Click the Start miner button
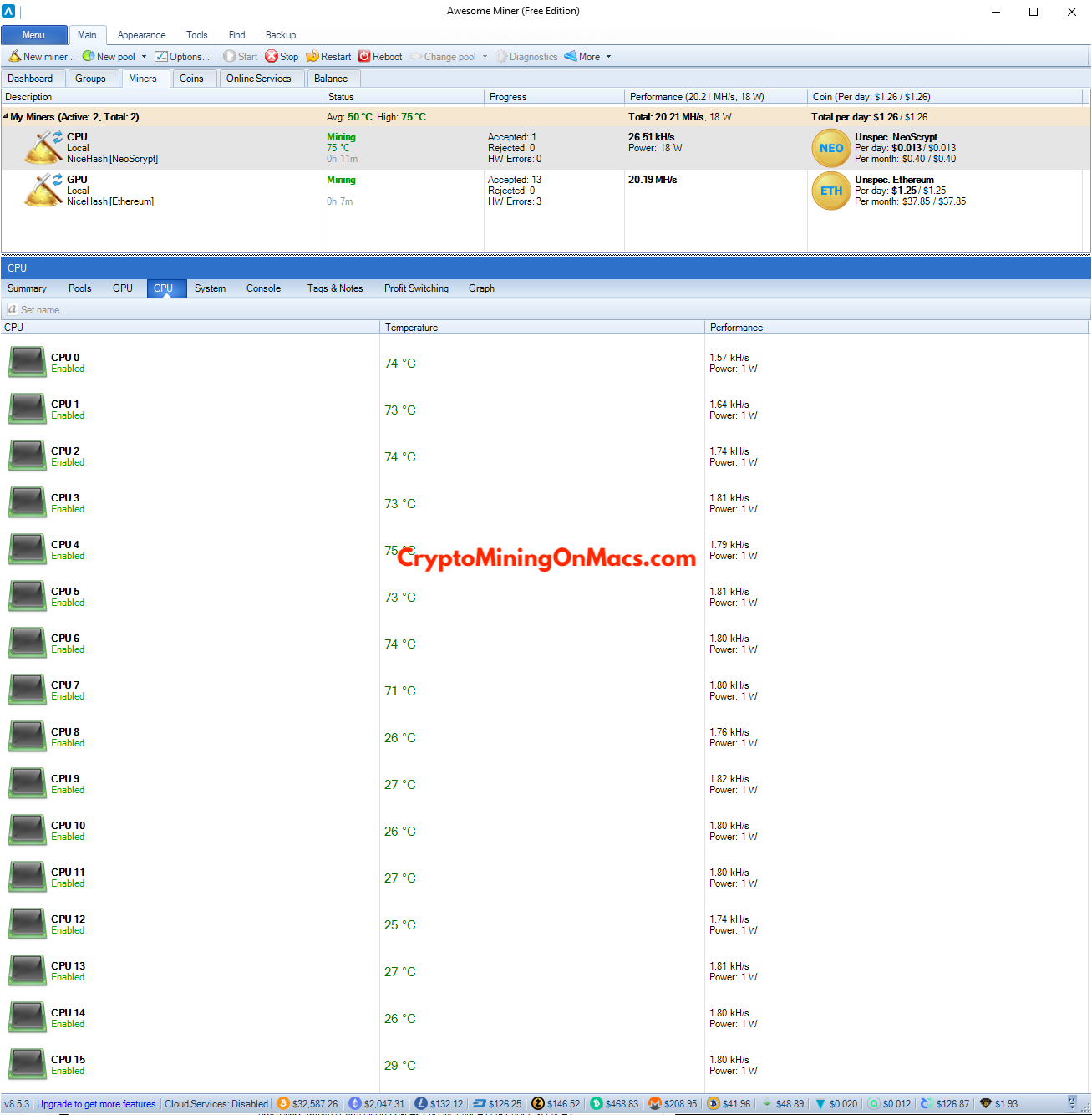 click(x=241, y=57)
